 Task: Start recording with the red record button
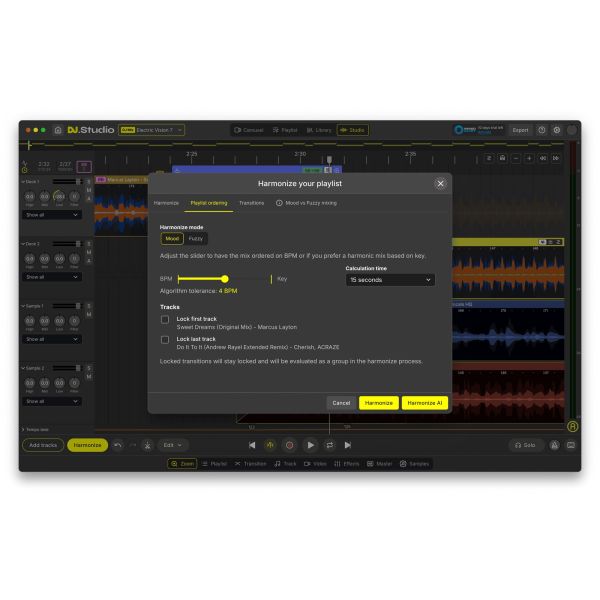pos(290,445)
